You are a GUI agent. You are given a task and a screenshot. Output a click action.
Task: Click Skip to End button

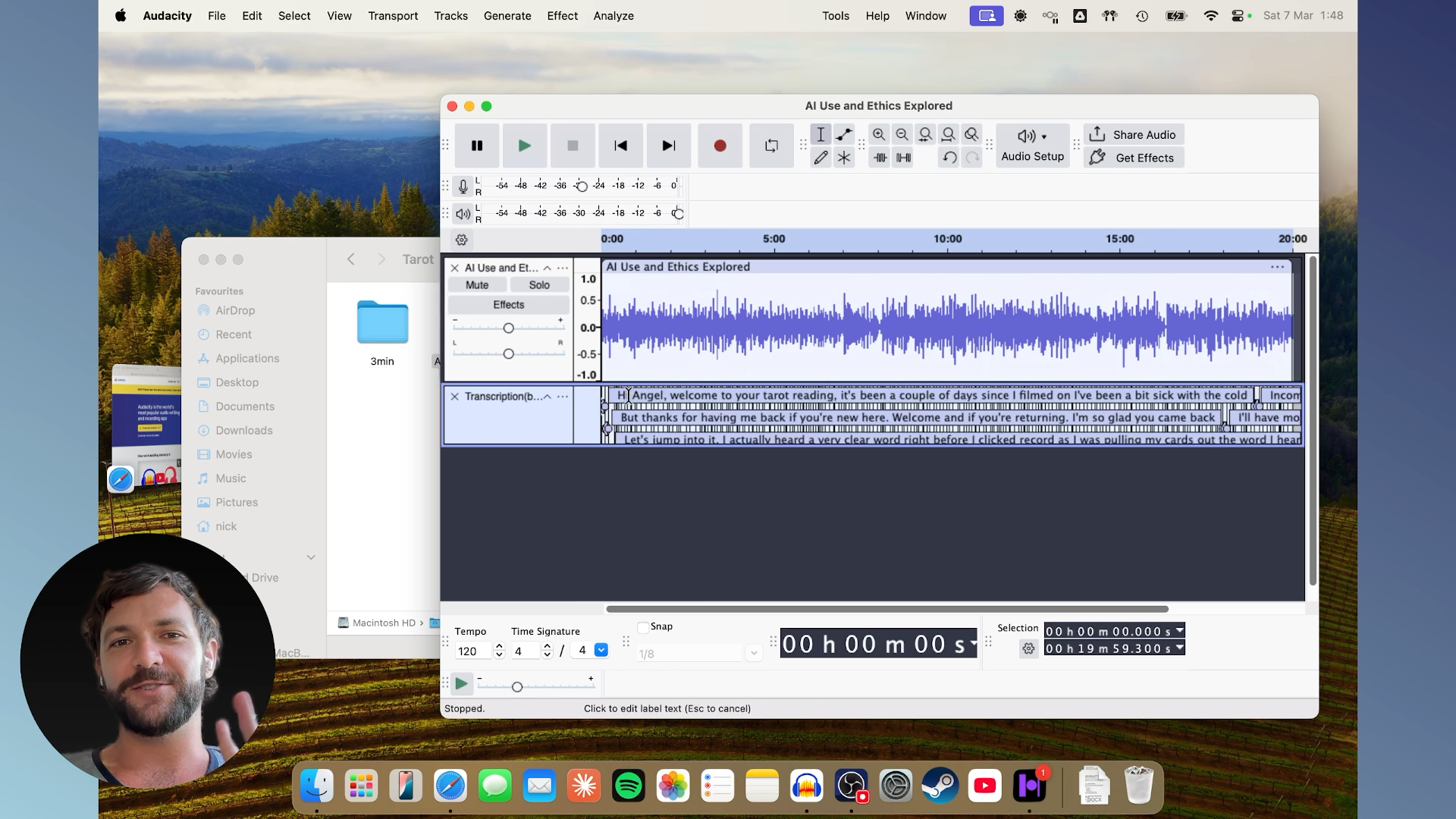click(x=668, y=146)
